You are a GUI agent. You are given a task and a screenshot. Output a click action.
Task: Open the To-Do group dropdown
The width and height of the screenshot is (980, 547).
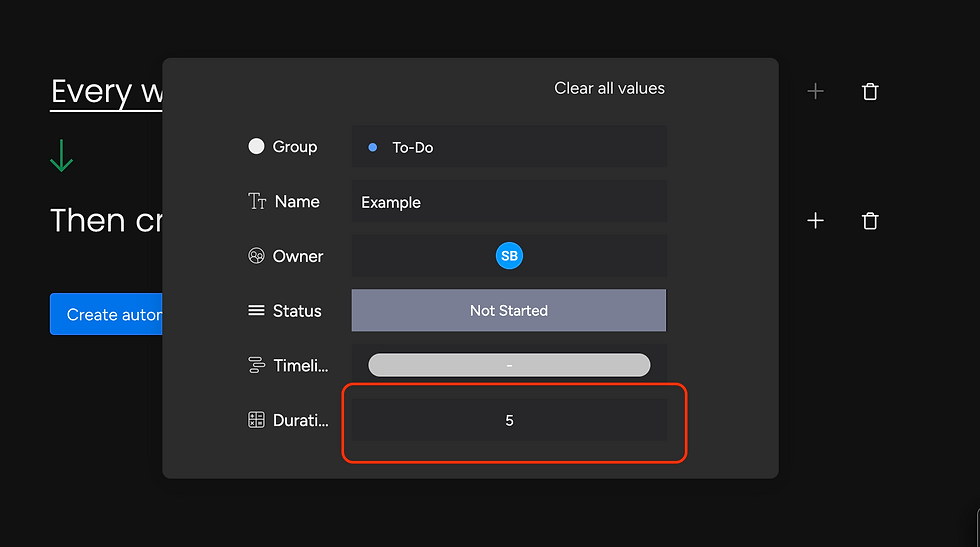[509, 147]
